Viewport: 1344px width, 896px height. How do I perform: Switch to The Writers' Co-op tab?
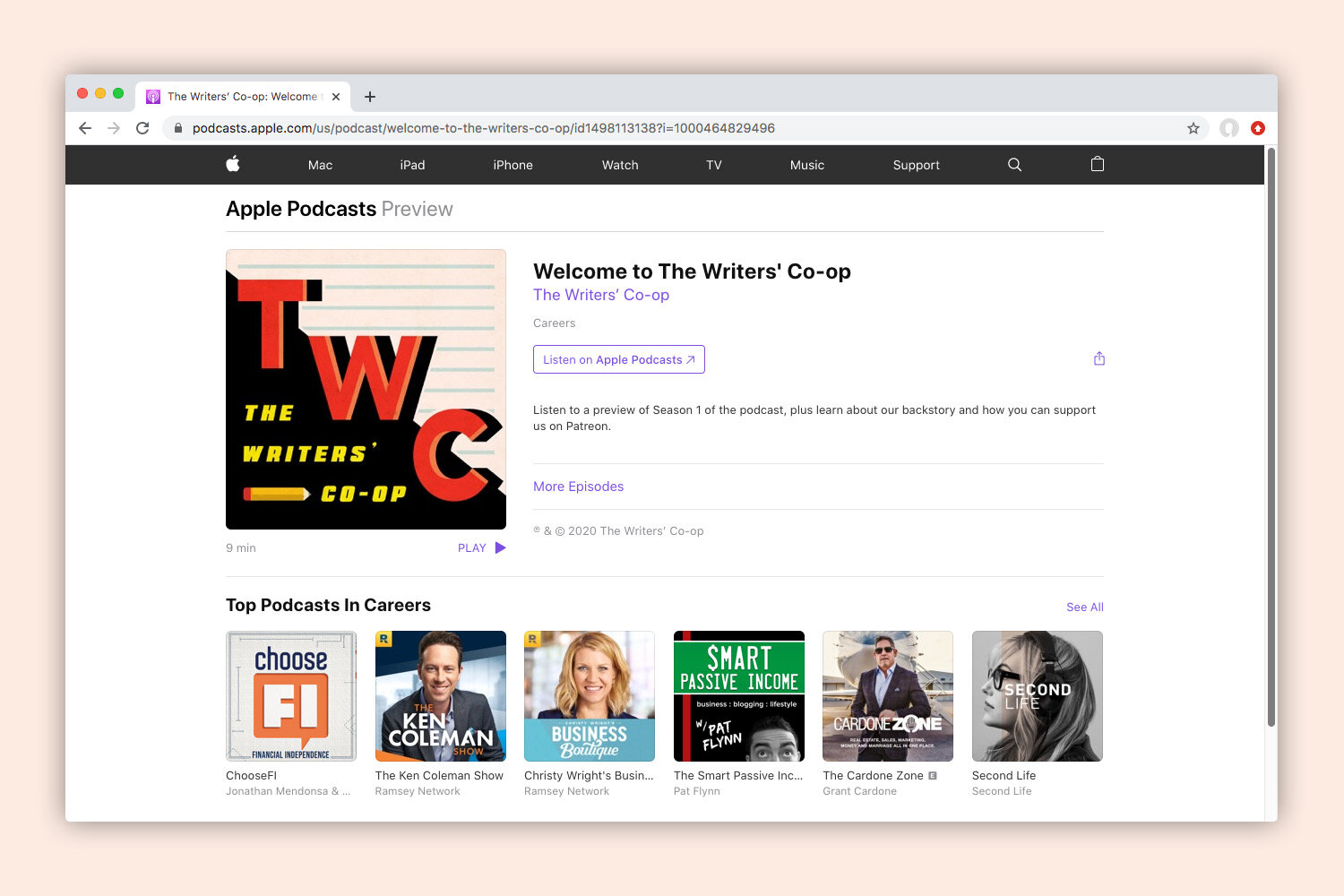pos(242,97)
